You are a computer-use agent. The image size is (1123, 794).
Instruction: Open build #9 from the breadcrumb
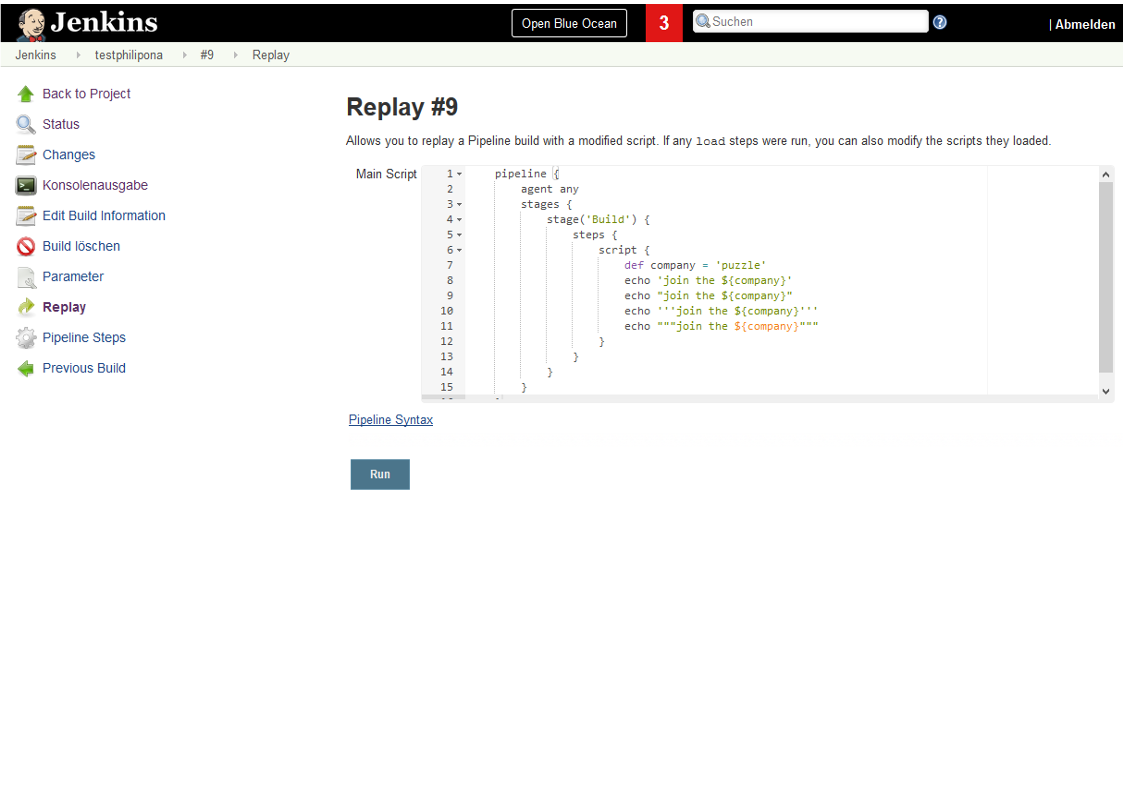(207, 55)
